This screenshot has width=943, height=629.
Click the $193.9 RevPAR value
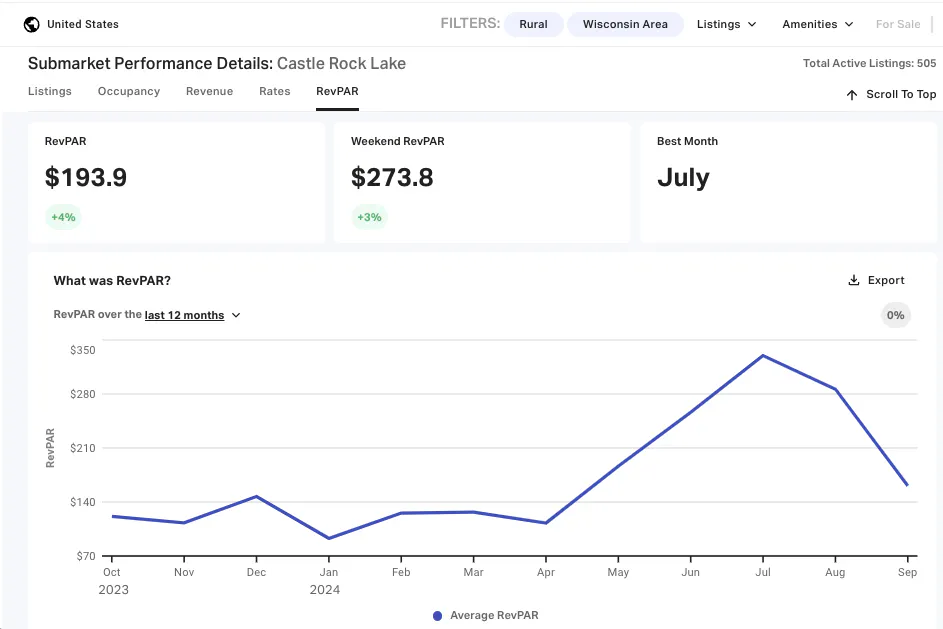(86, 177)
